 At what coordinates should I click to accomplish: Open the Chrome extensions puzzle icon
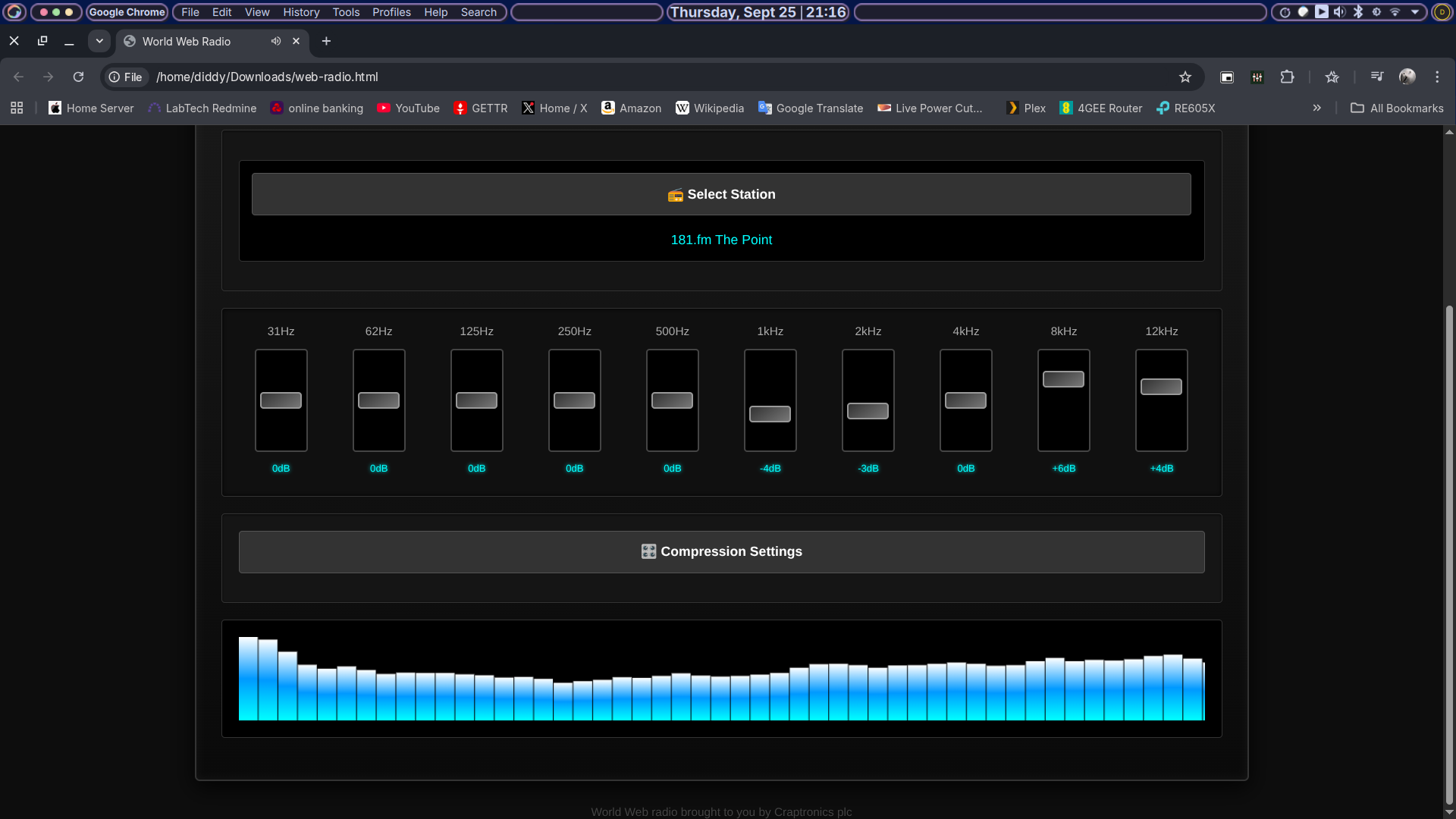click(x=1287, y=77)
